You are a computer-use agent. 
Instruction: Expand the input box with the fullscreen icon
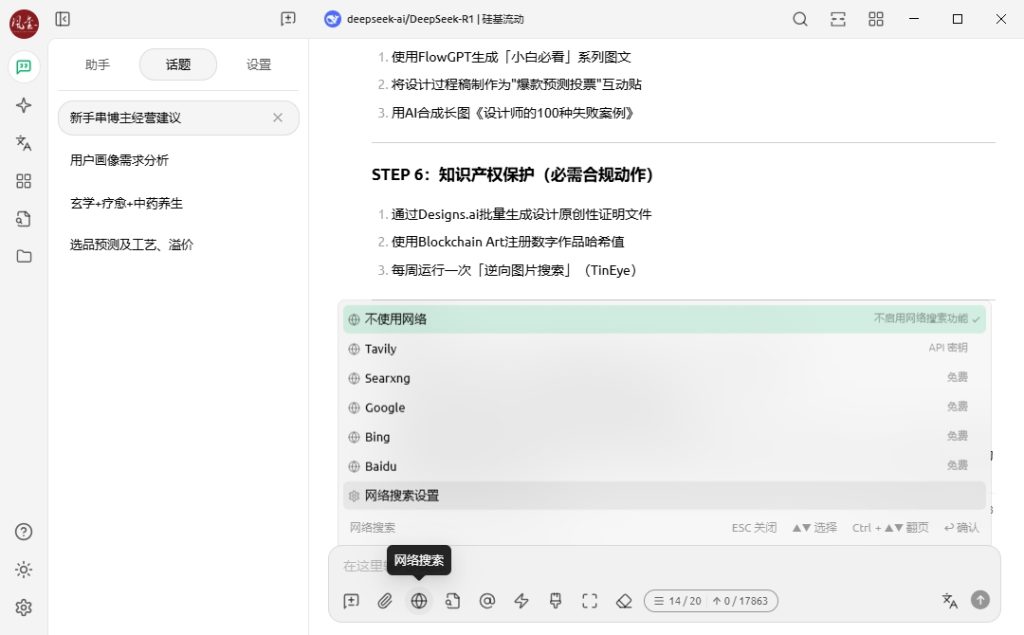tap(589, 601)
